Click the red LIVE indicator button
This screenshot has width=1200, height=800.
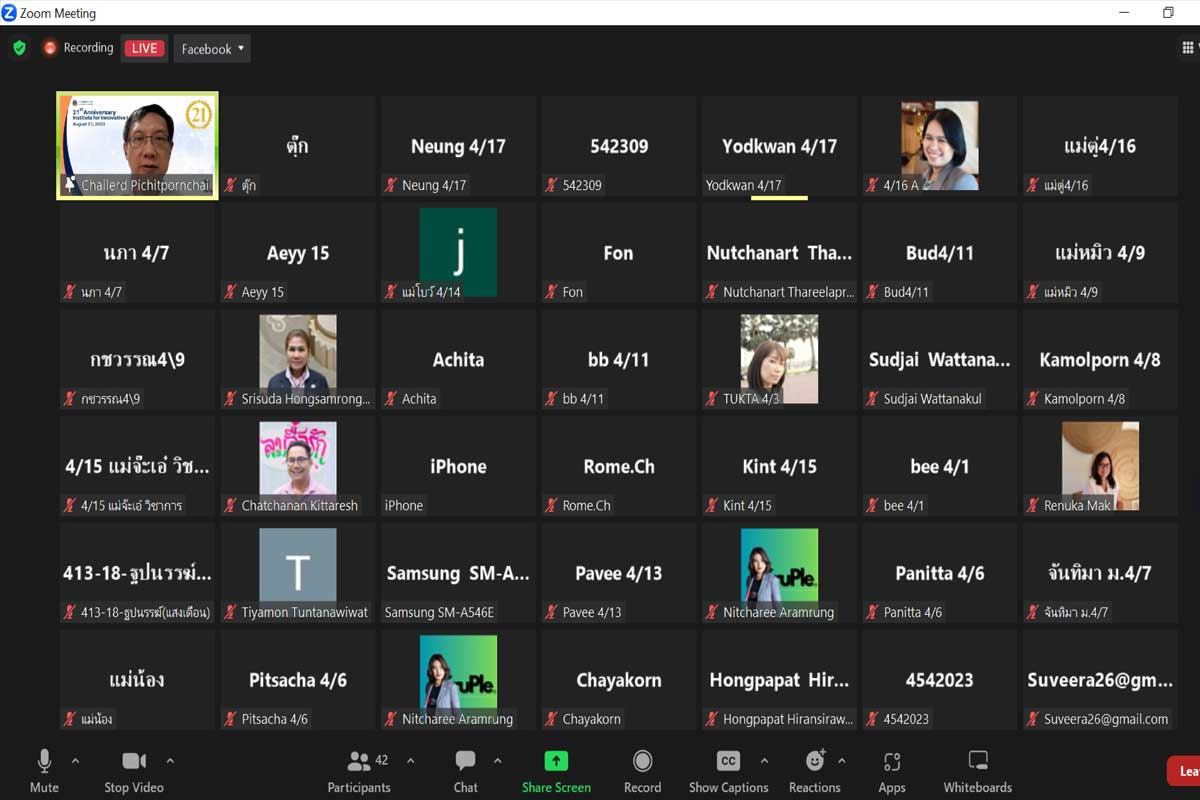tap(144, 48)
